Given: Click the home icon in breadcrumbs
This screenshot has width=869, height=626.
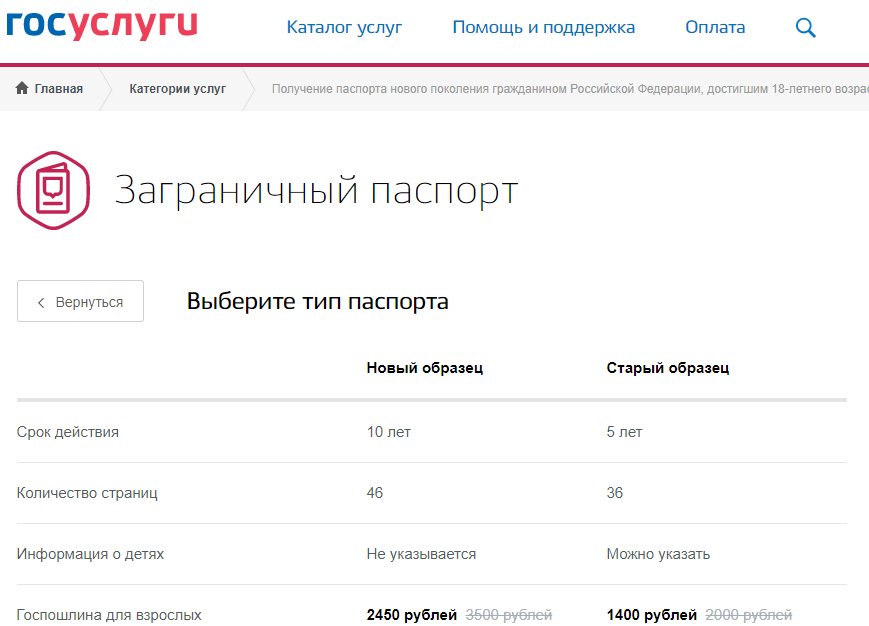Looking at the screenshot, I should click(x=22, y=88).
